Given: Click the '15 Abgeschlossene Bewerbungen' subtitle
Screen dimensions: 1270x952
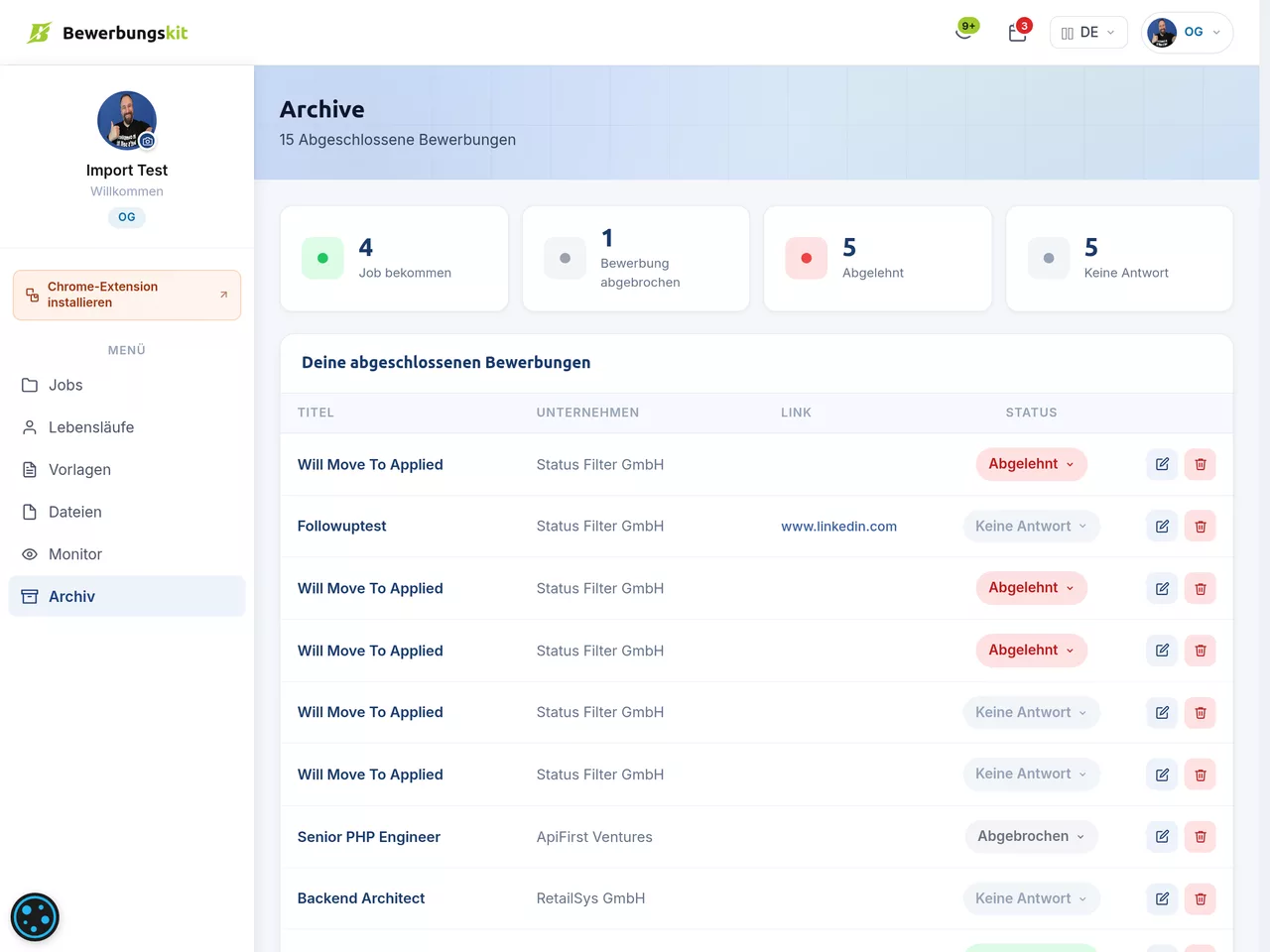Looking at the screenshot, I should [x=398, y=140].
